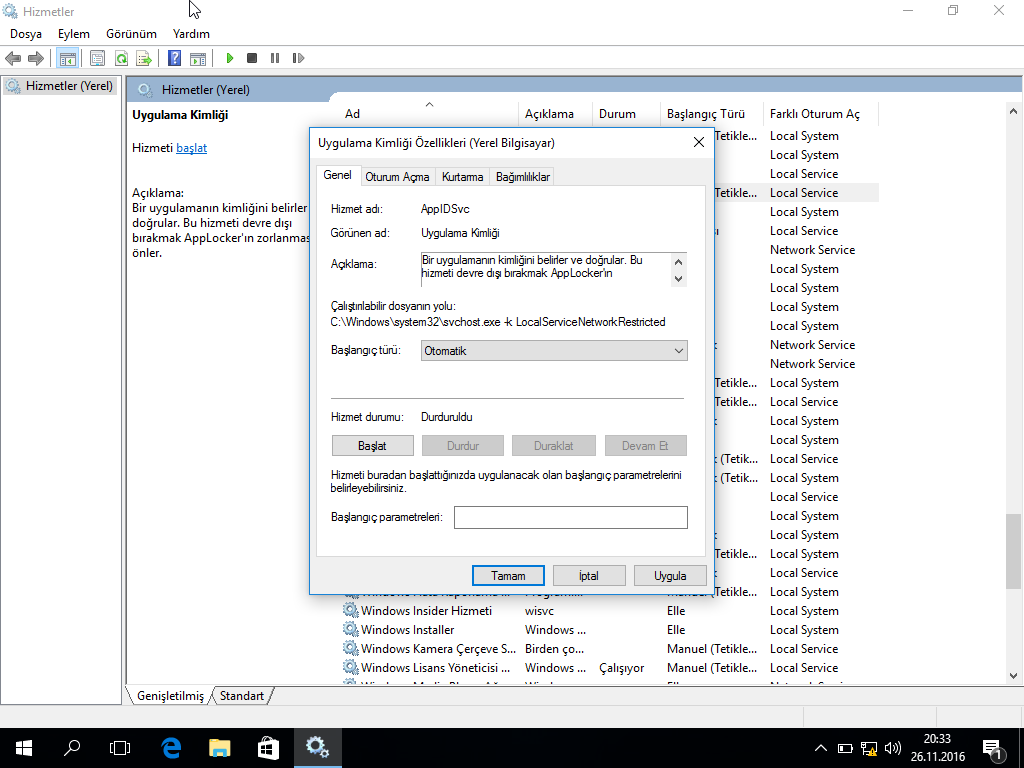Switch to the Bağımlılıklar tab
The width and height of the screenshot is (1024, 768).
[523, 177]
